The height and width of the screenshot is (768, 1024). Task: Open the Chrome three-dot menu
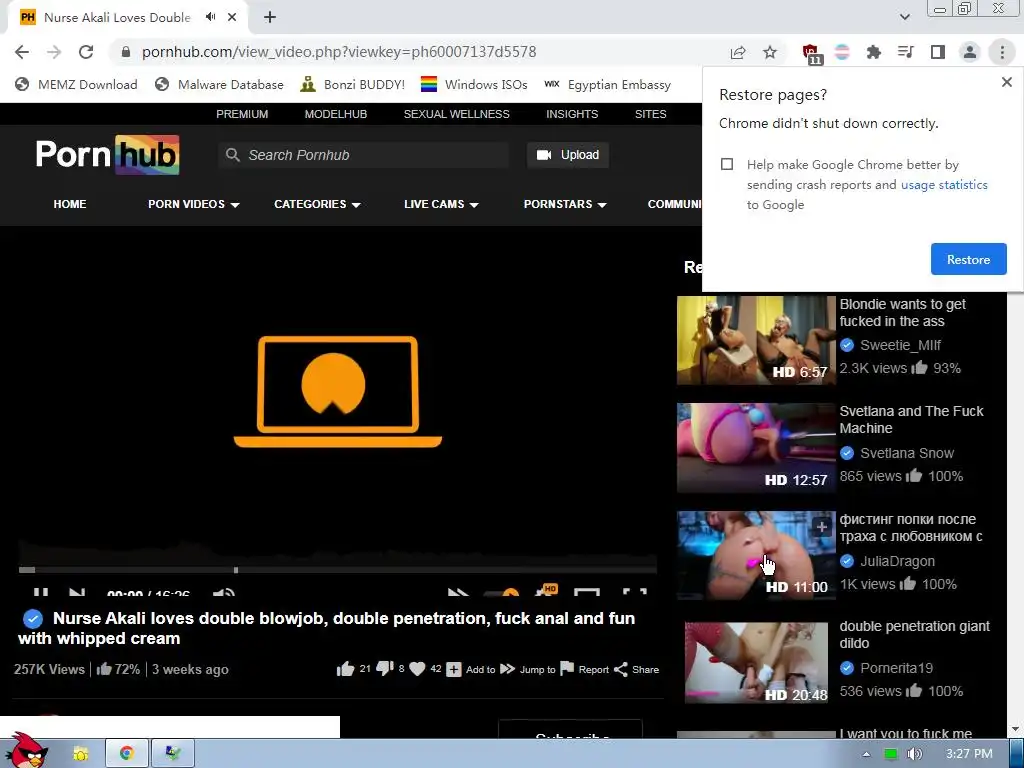(1002, 52)
